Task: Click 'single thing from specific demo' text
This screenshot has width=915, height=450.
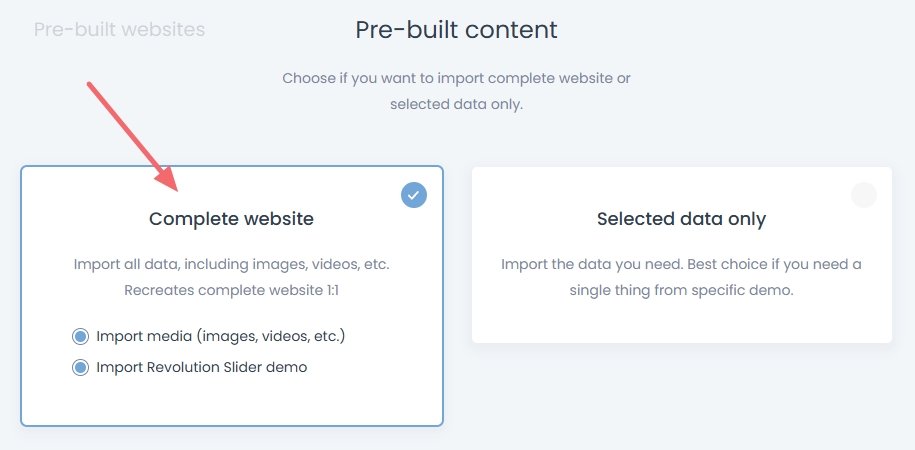Action: (681, 290)
